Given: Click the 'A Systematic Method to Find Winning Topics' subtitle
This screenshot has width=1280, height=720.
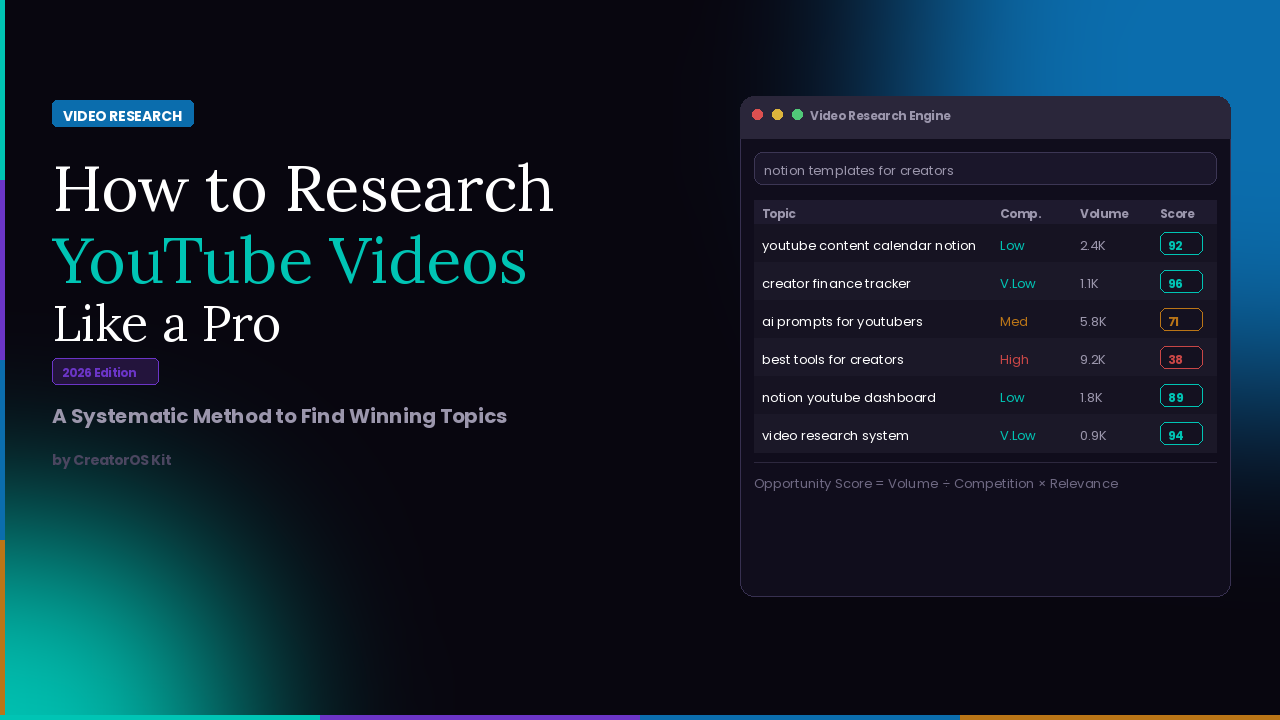Looking at the screenshot, I should (280, 416).
